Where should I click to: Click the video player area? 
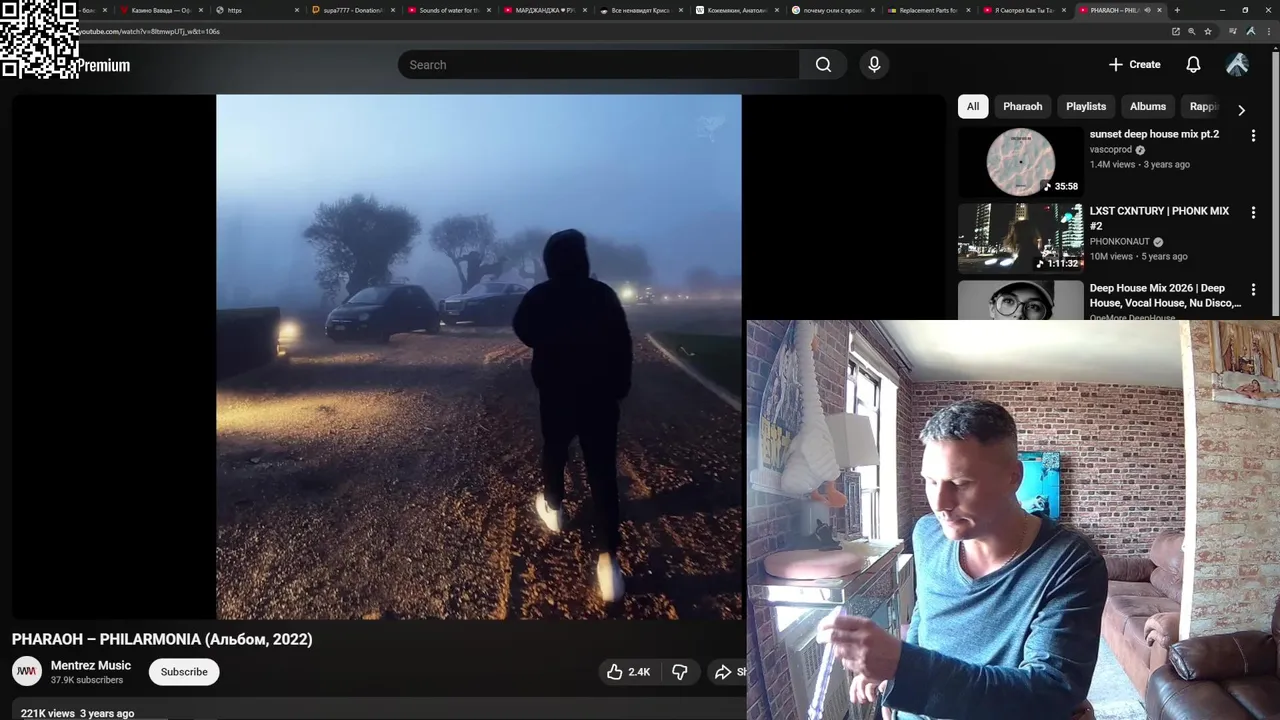tap(478, 357)
